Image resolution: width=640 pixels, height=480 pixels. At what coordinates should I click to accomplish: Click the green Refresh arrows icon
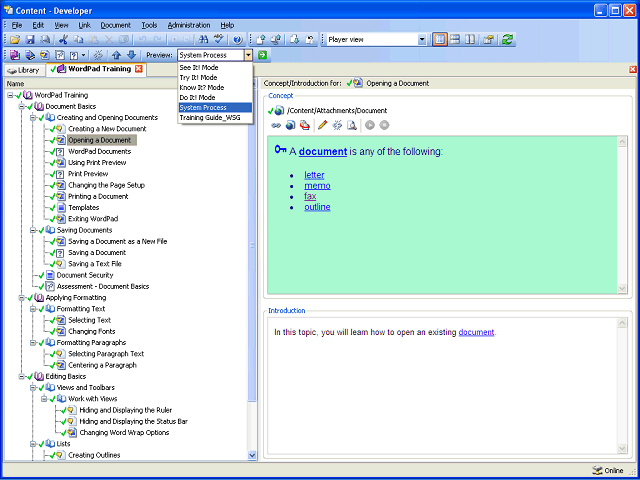tap(507, 40)
